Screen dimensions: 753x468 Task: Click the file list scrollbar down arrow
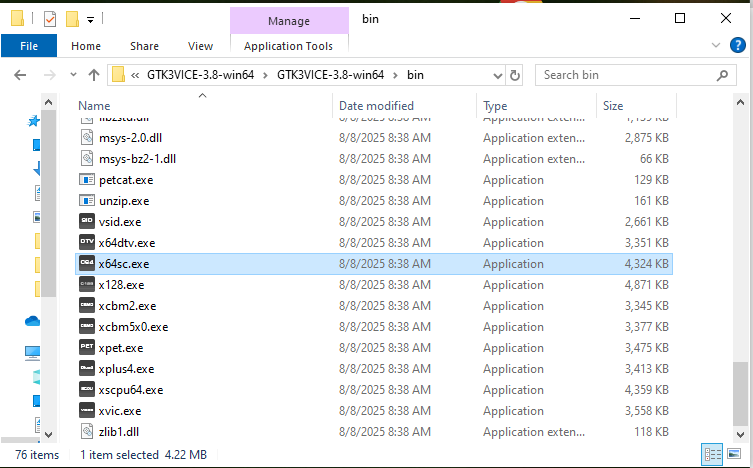741,434
